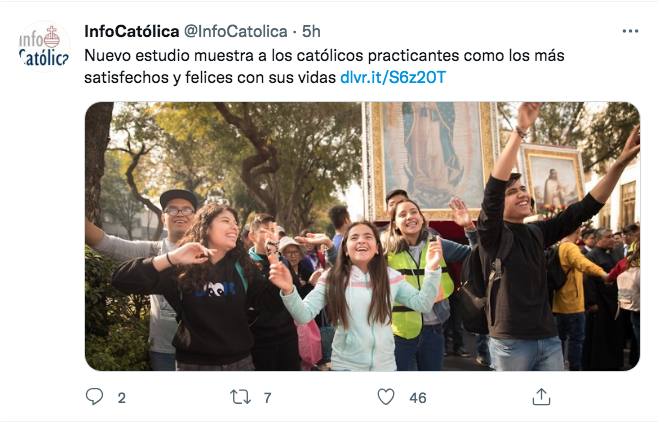This screenshot has height=422, width=658.
Task: Open the InfoCatólica display name profile
Action: tap(132, 31)
